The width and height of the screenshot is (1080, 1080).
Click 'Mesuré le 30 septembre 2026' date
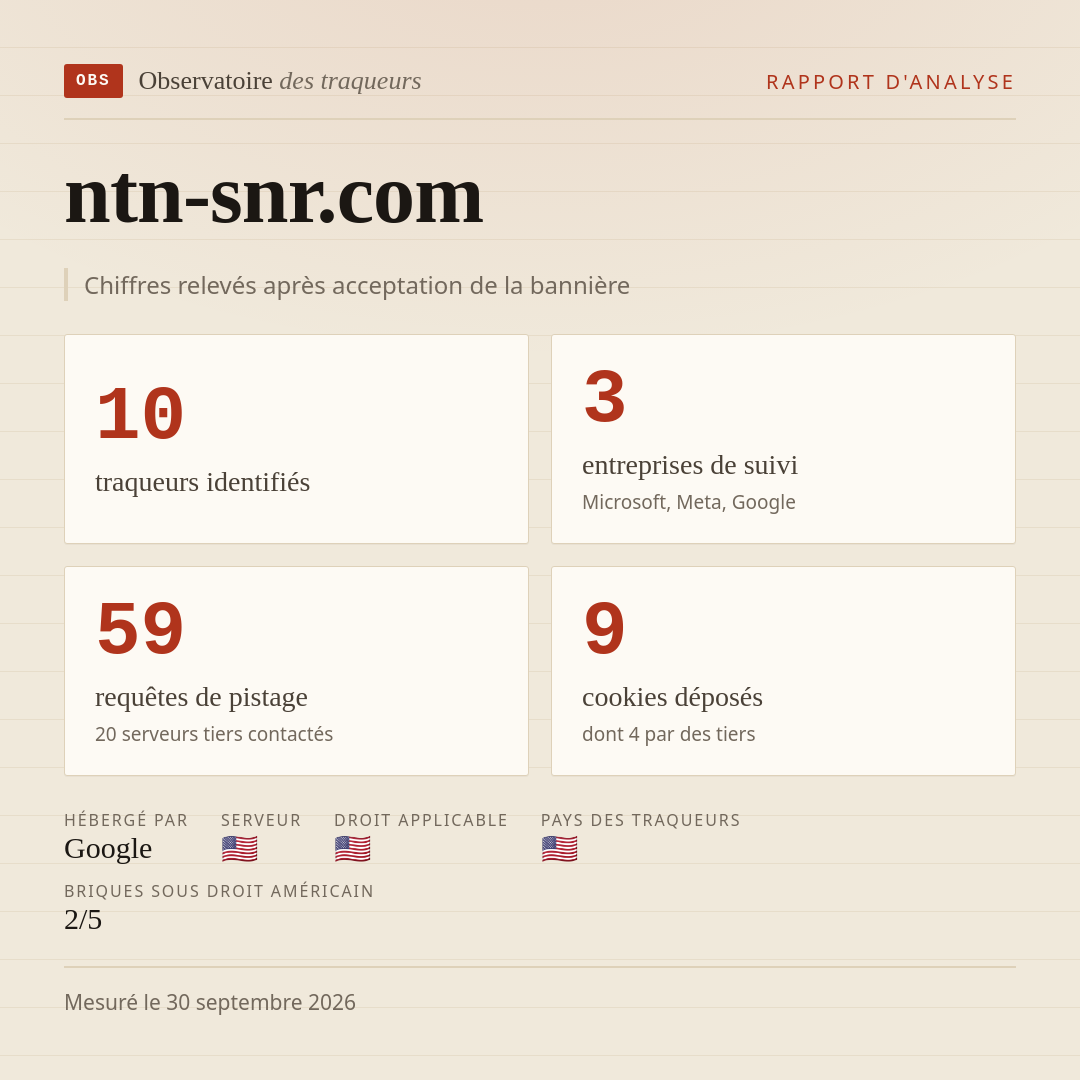tap(210, 1002)
